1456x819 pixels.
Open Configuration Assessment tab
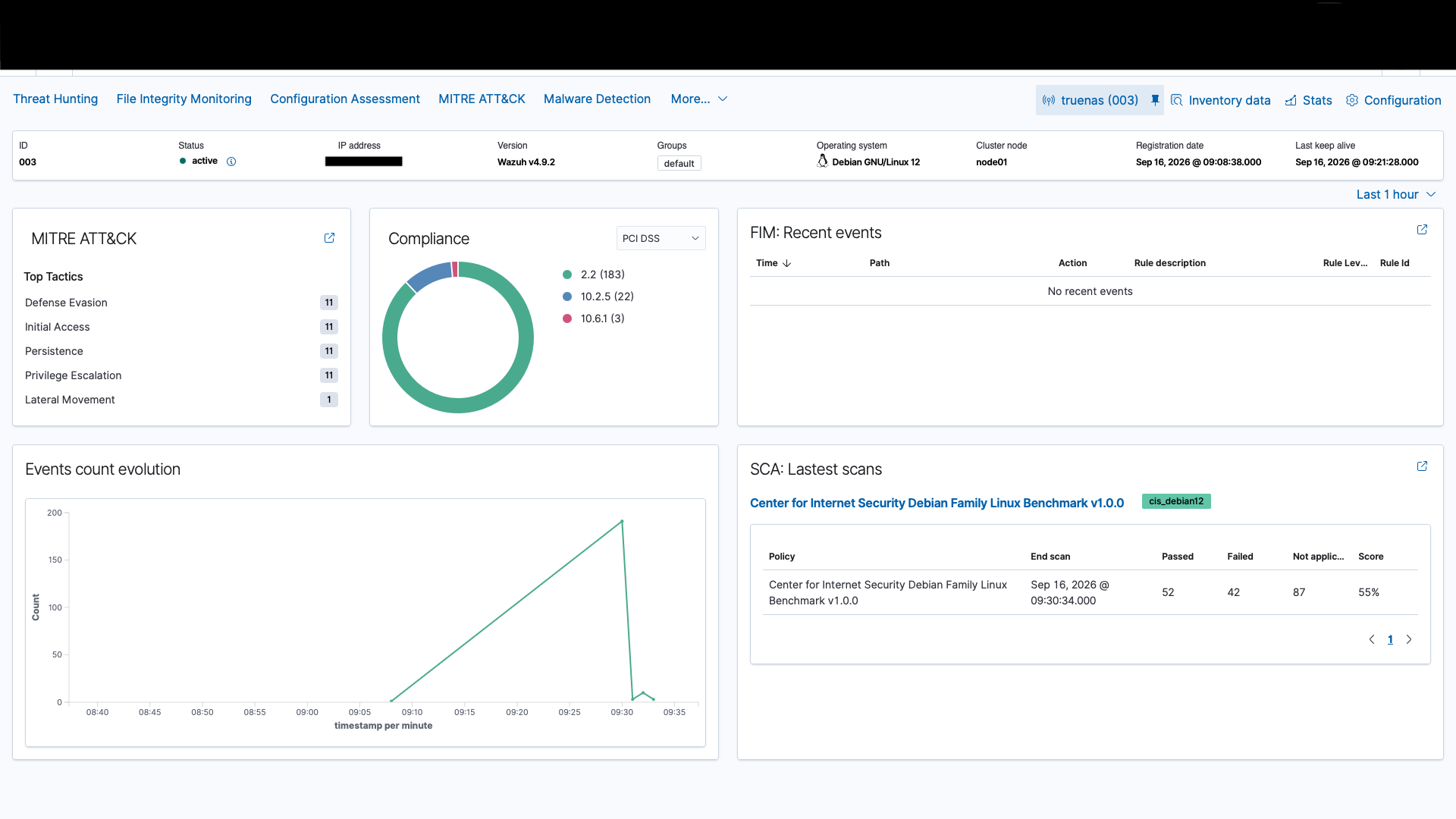pos(345,99)
